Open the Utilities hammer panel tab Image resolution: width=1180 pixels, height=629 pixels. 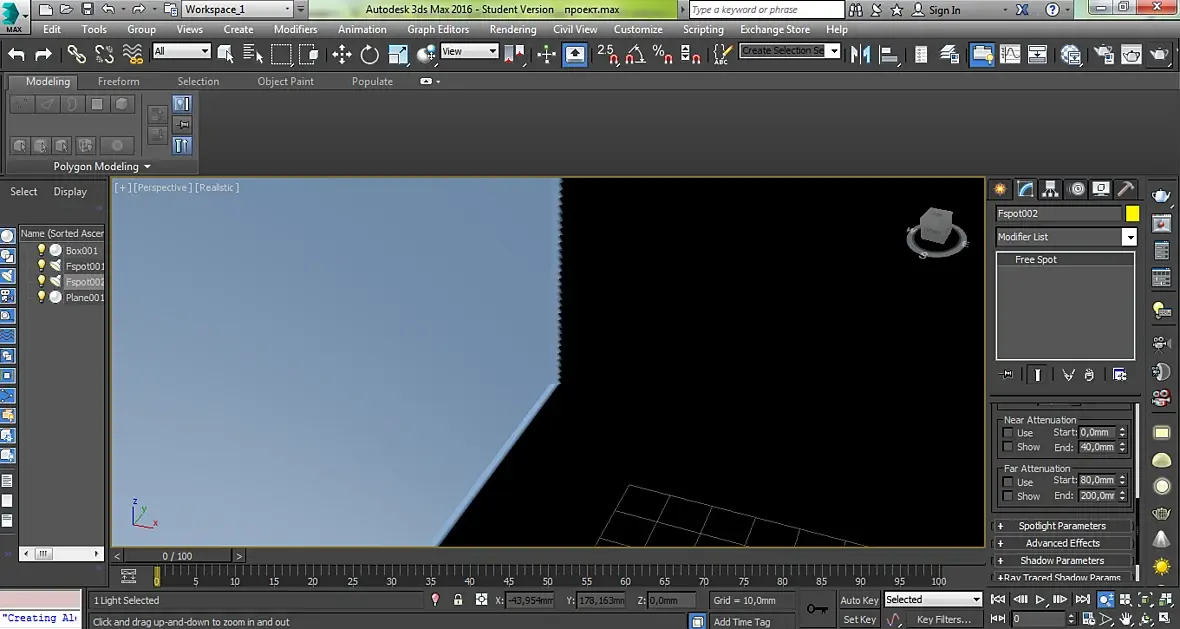[1125, 189]
